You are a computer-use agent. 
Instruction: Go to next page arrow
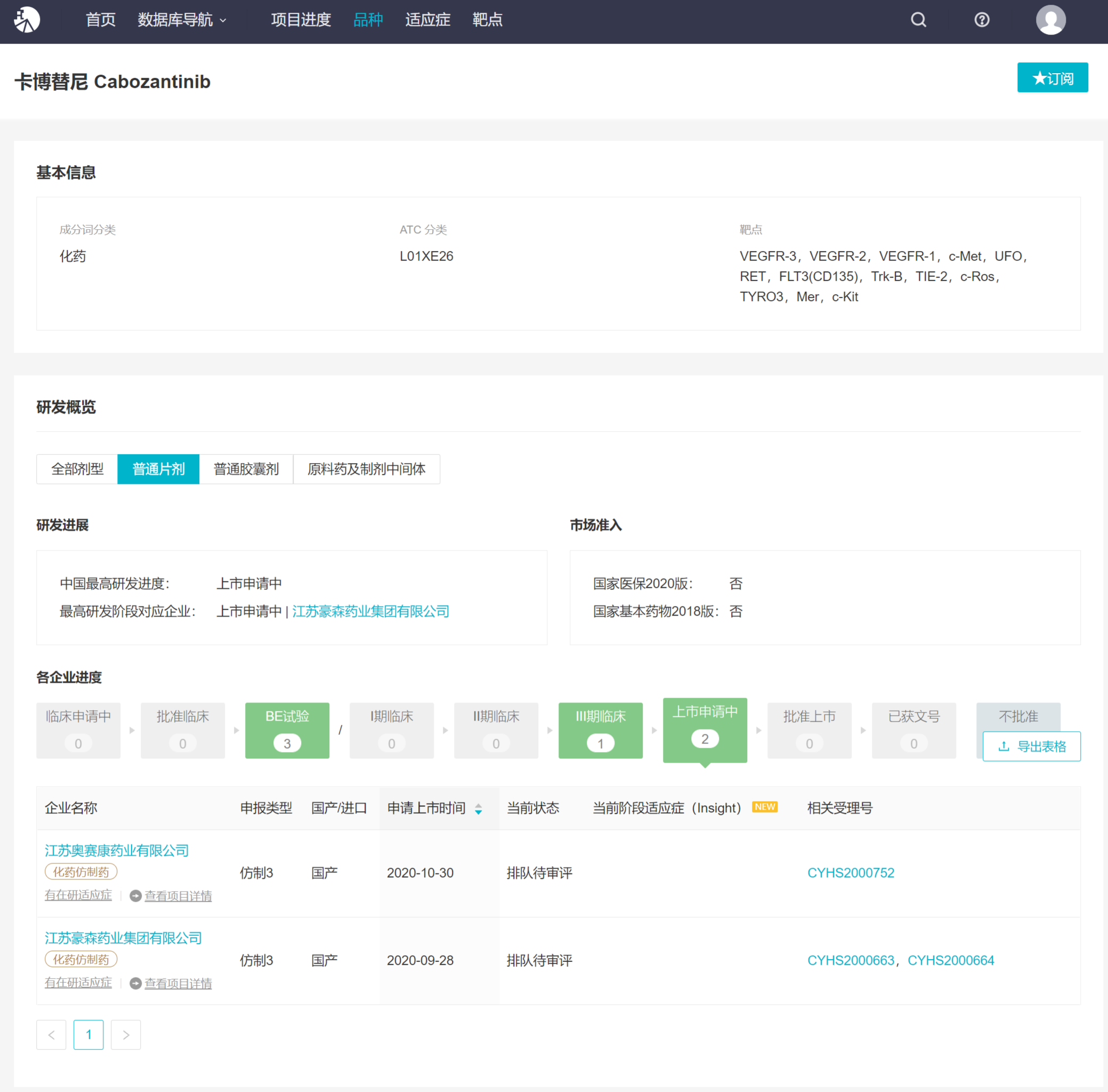(126, 1034)
